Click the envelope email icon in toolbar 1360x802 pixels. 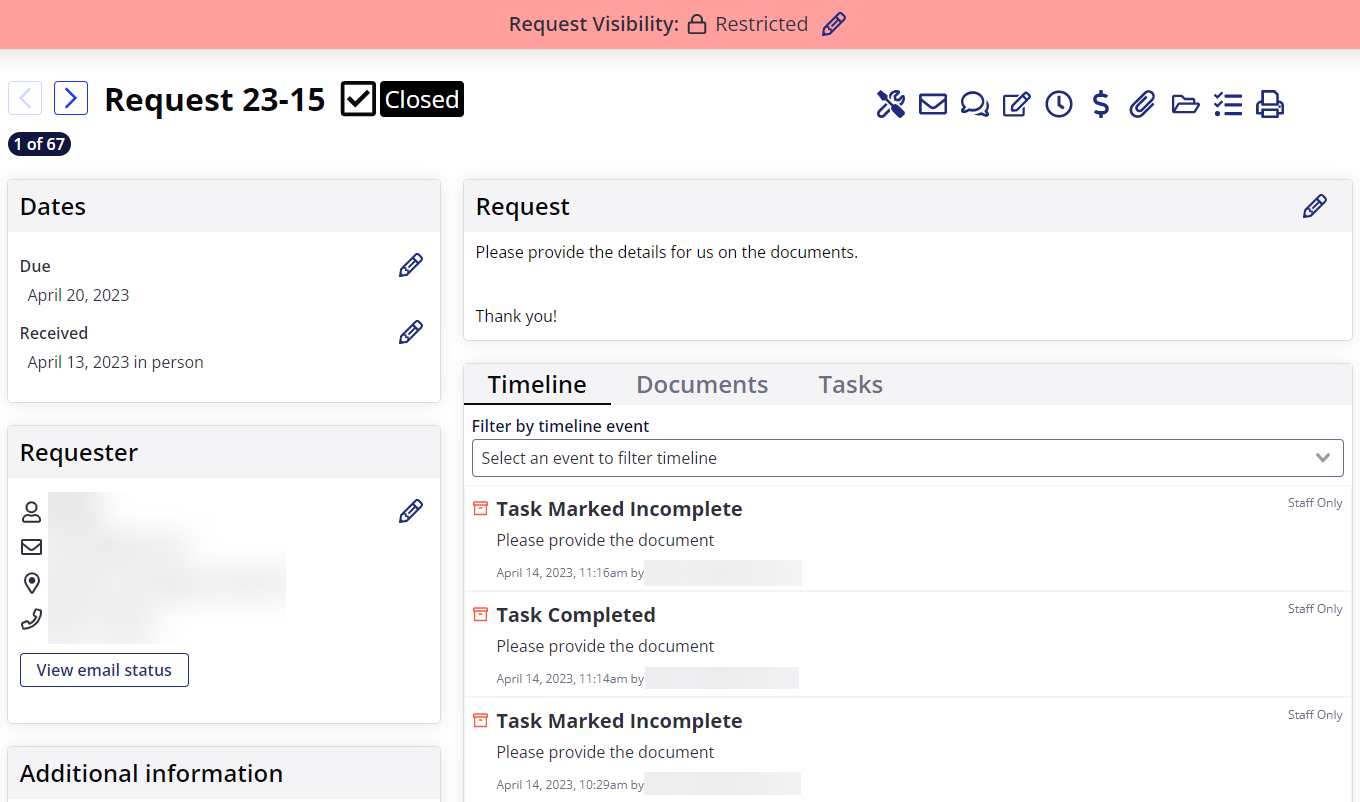(933, 104)
